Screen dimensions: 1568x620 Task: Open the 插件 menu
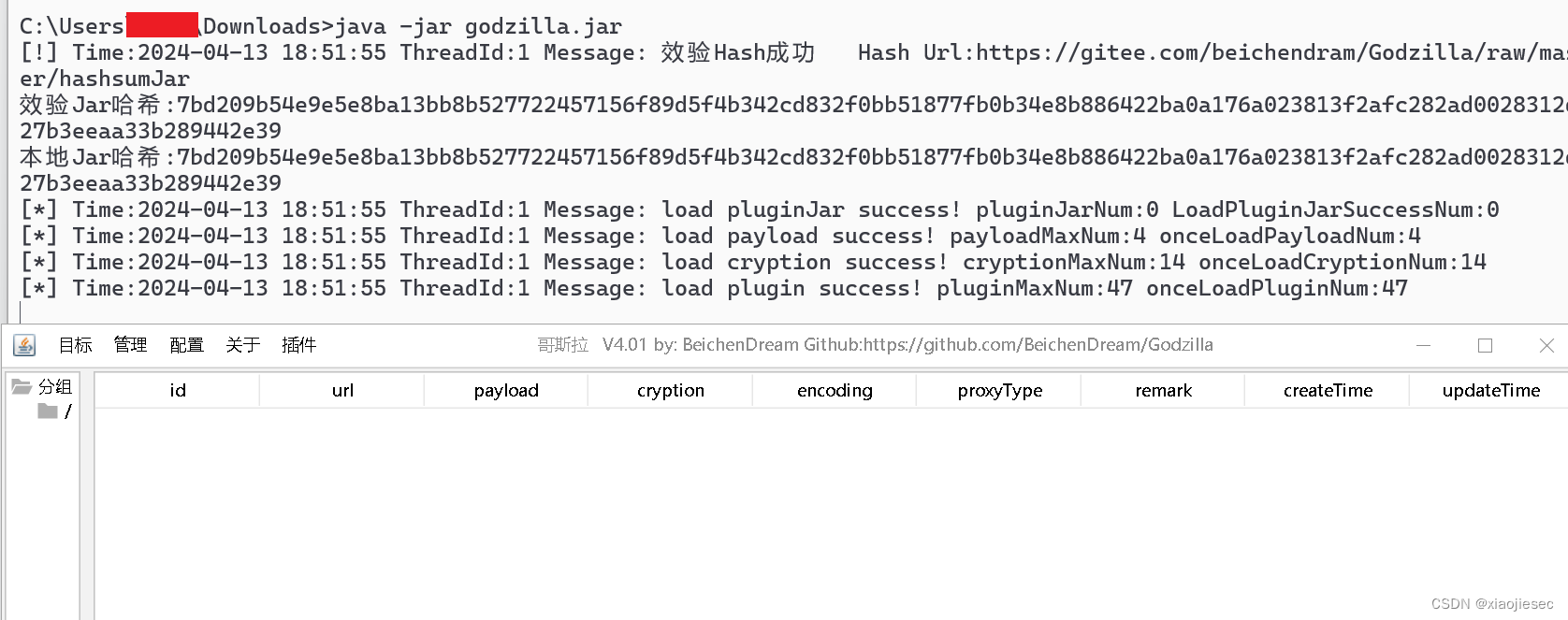(x=298, y=345)
